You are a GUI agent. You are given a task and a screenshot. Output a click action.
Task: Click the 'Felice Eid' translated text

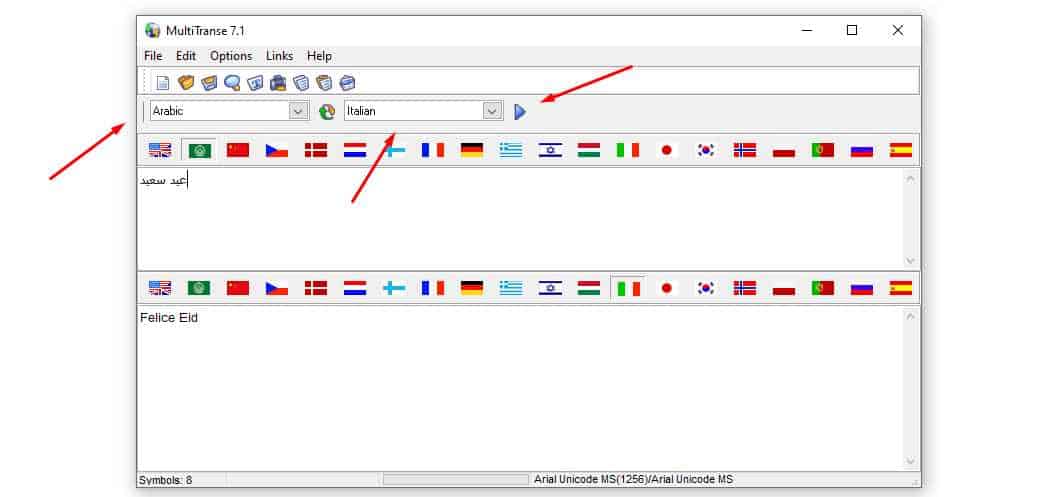point(169,318)
